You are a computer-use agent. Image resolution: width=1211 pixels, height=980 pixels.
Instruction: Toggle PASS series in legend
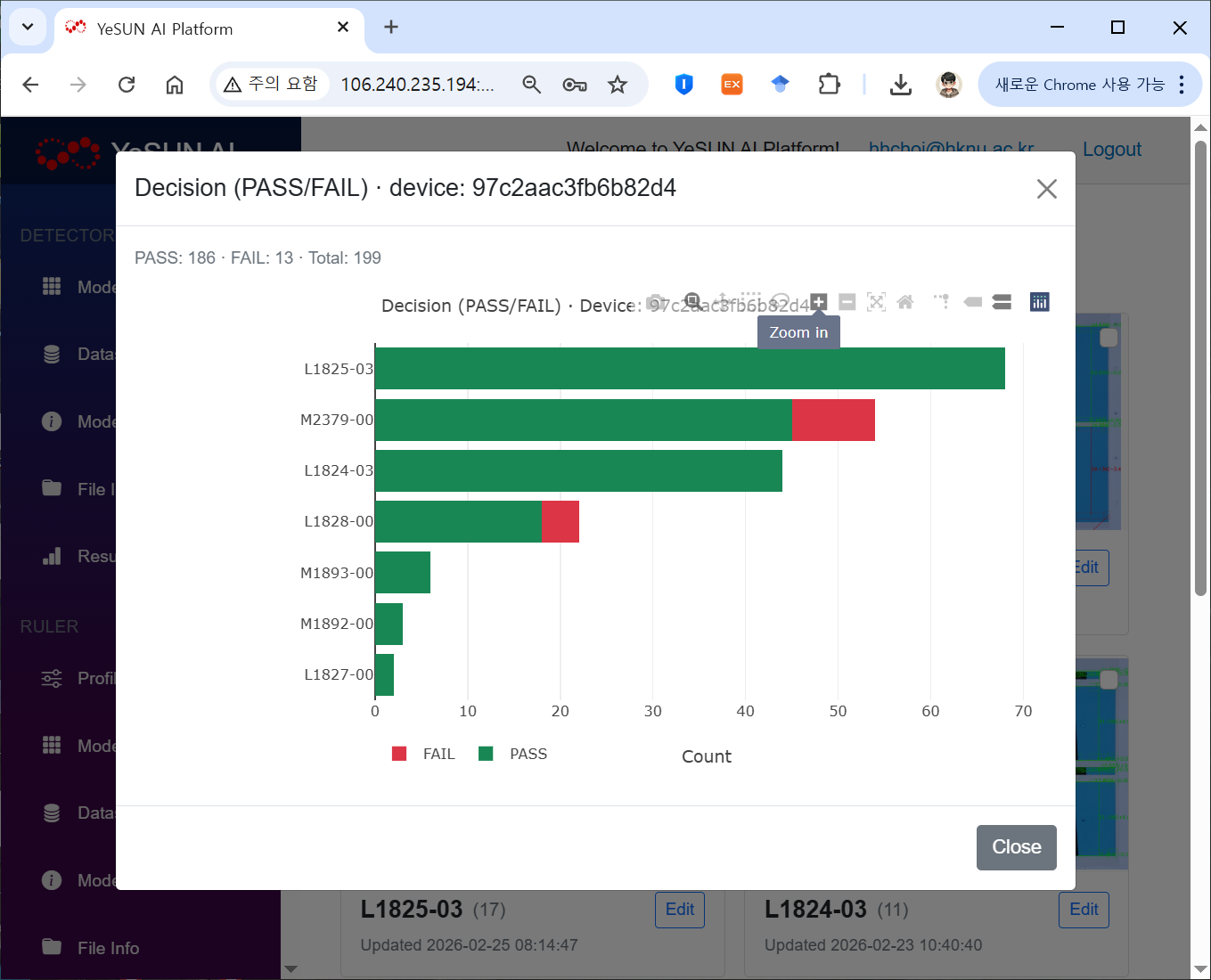coord(513,754)
